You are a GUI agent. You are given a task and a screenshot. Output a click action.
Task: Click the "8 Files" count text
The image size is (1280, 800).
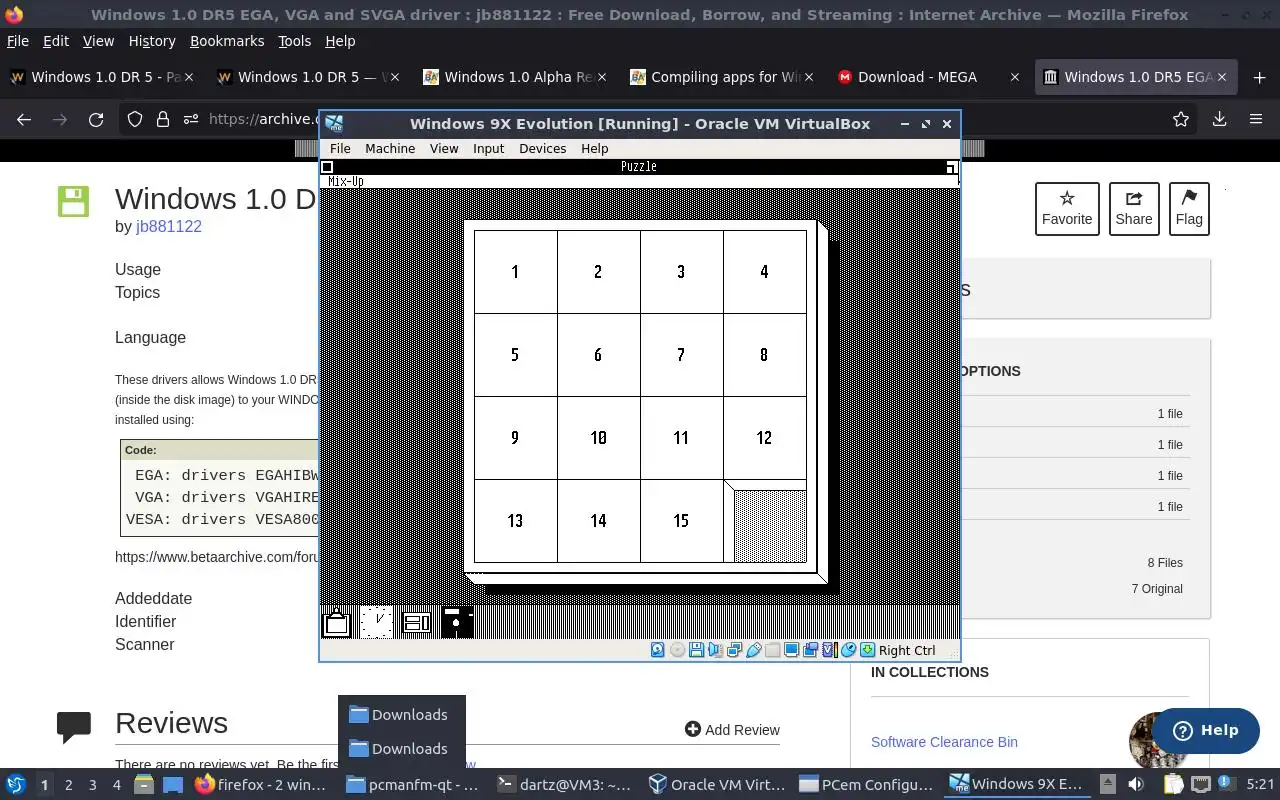point(1165,563)
